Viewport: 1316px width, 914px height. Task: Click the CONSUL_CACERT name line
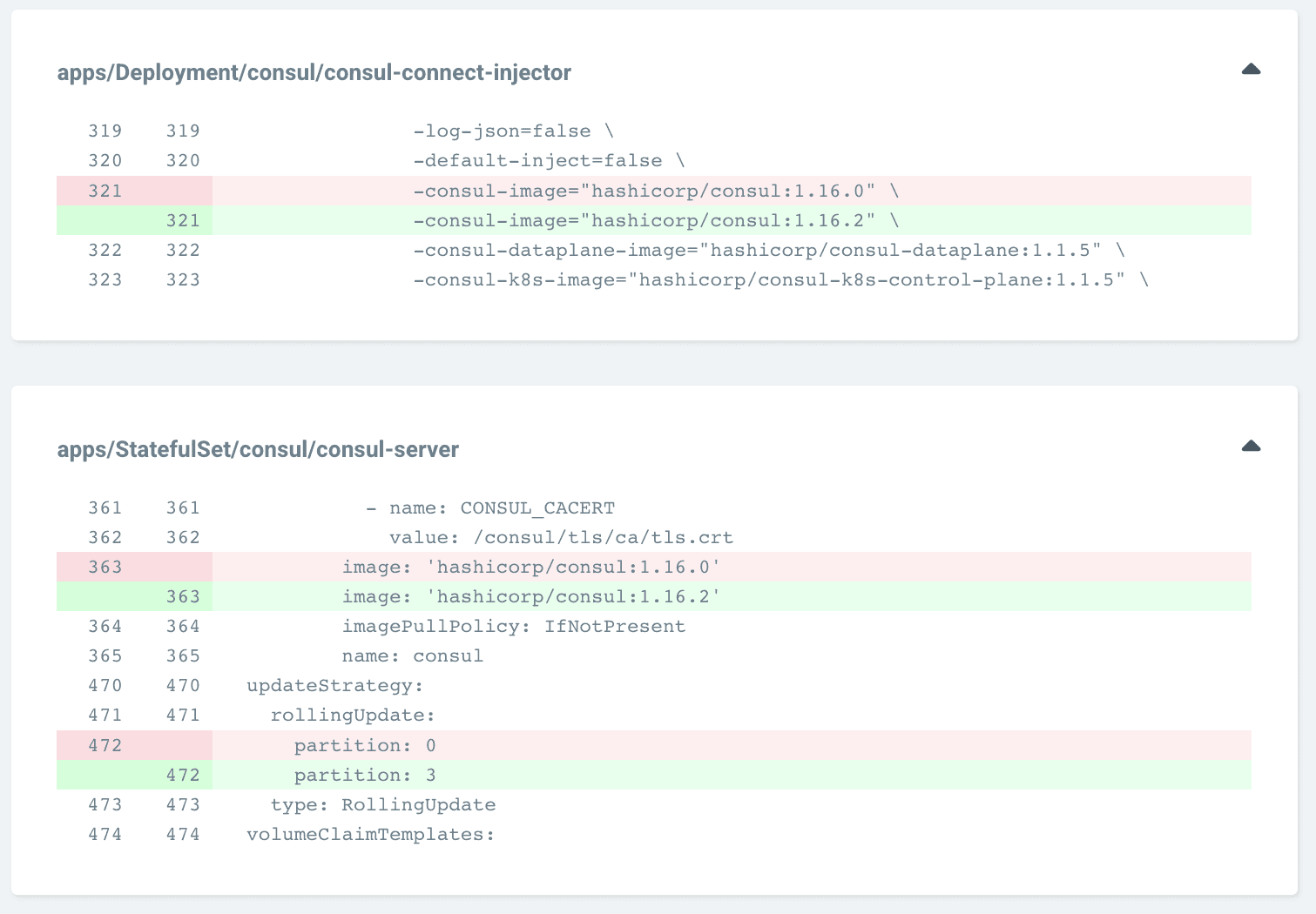click(490, 508)
